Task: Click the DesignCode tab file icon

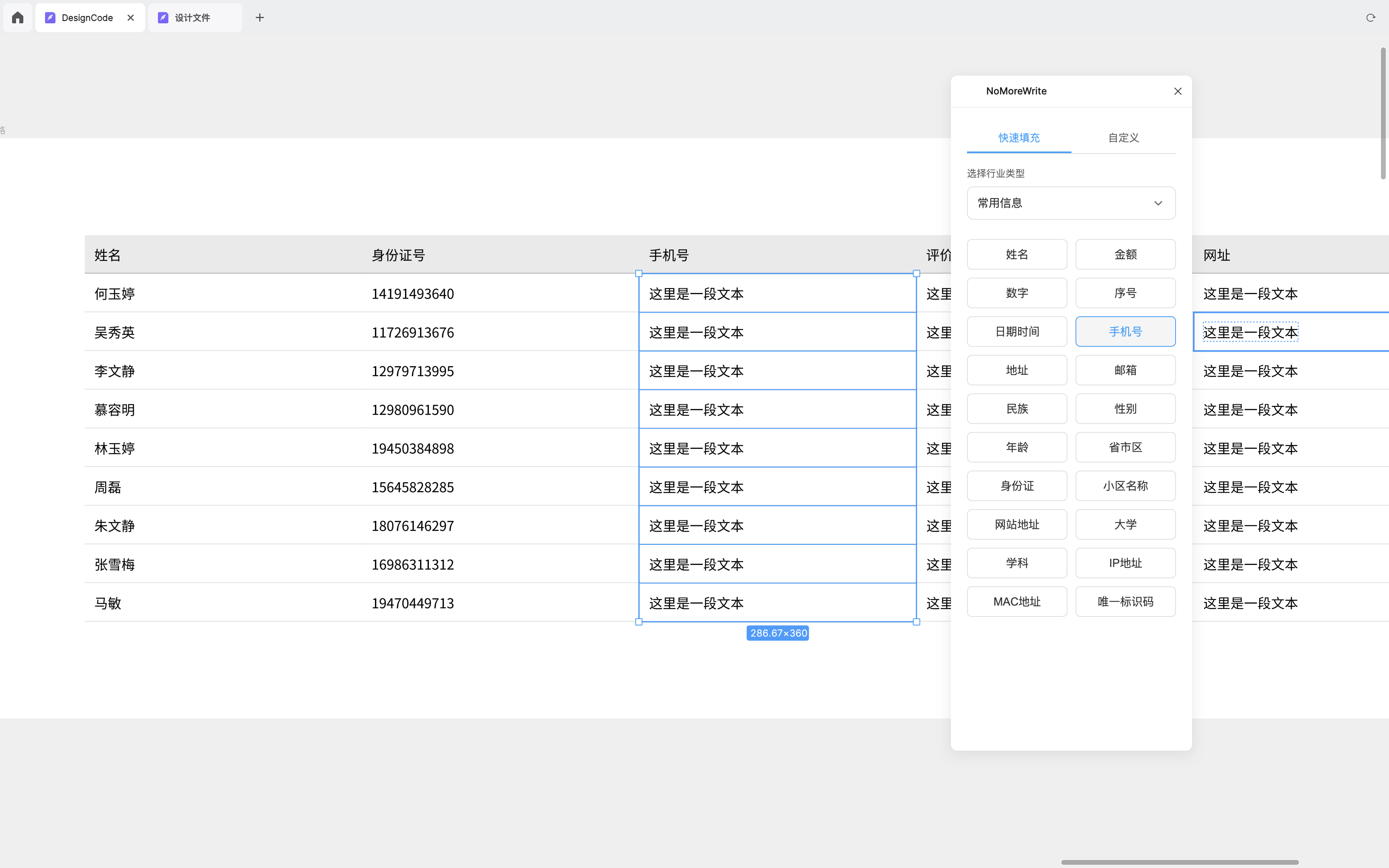Action: point(50,18)
